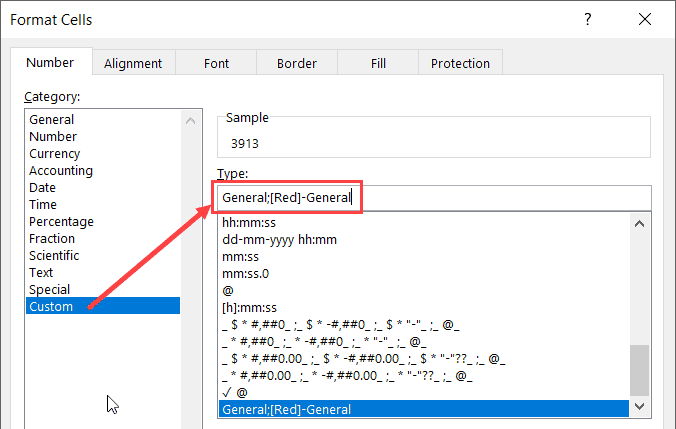The height and width of the screenshot is (429, 676).
Task: Select the General category
Action: pos(52,120)
